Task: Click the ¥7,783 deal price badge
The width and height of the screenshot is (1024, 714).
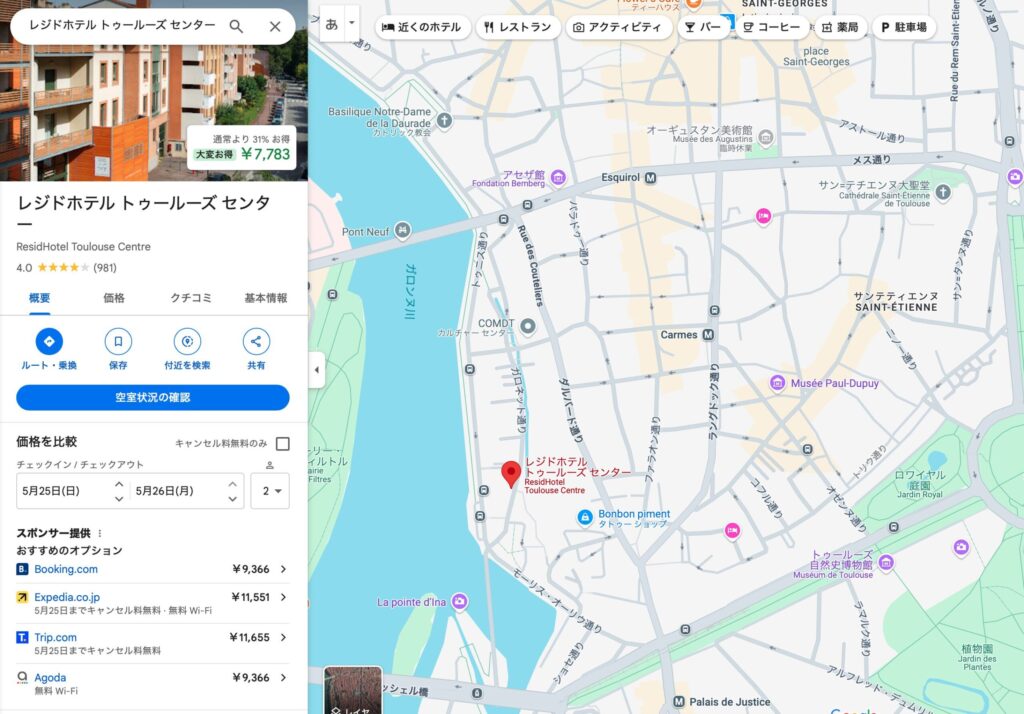Action: click(242, 148)
